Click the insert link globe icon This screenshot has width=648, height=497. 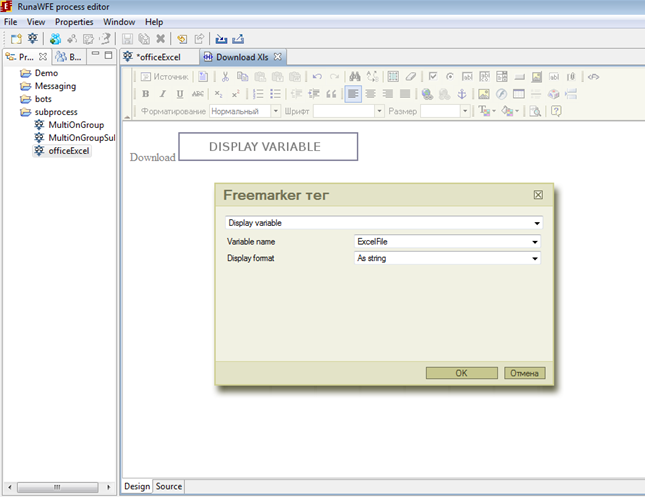click(x=427, y=94)
